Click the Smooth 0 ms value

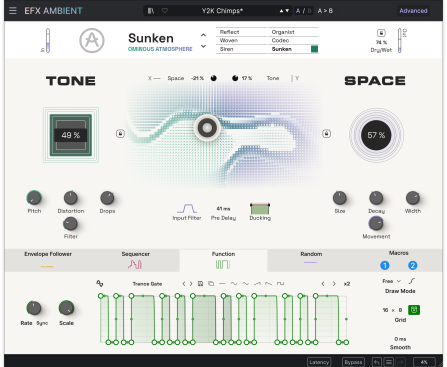click(x=400, y=339)
